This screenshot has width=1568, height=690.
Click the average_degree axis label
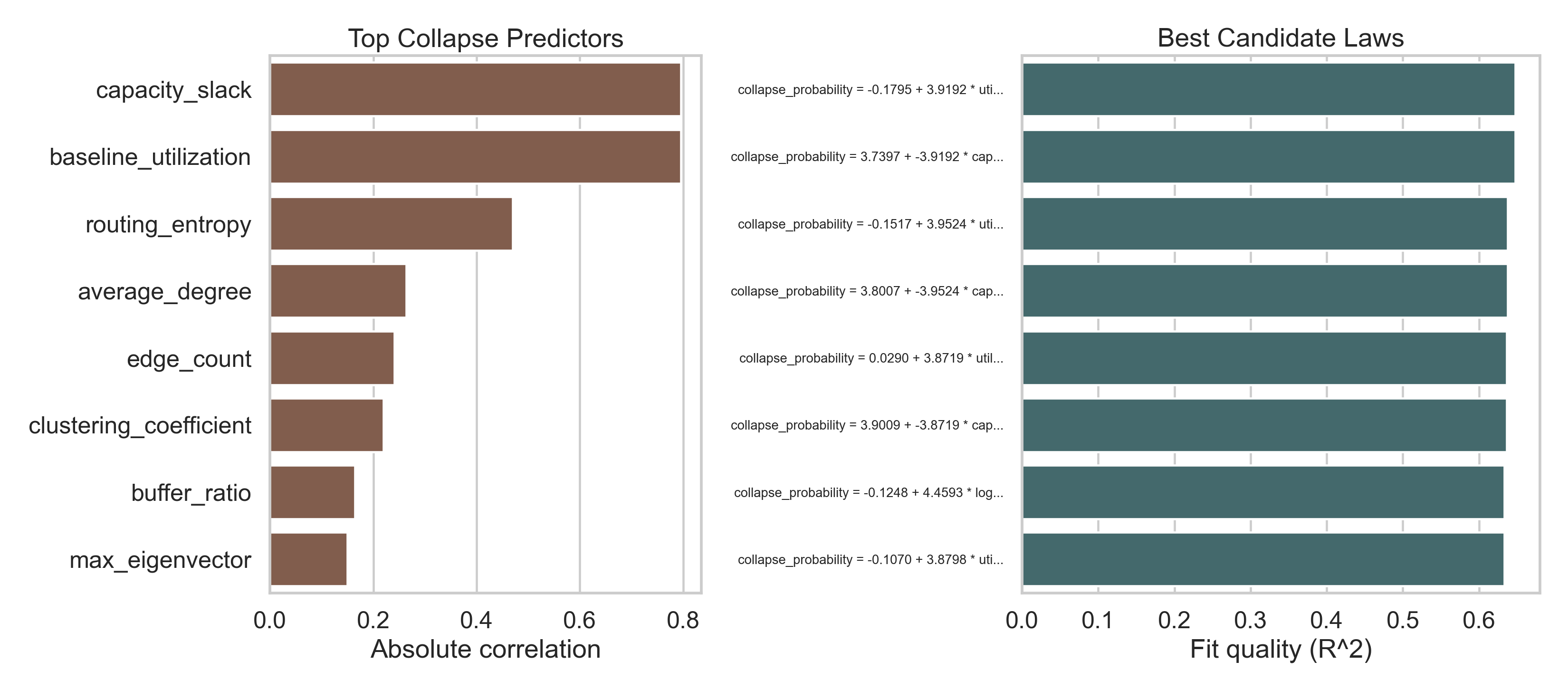point(164,292)
